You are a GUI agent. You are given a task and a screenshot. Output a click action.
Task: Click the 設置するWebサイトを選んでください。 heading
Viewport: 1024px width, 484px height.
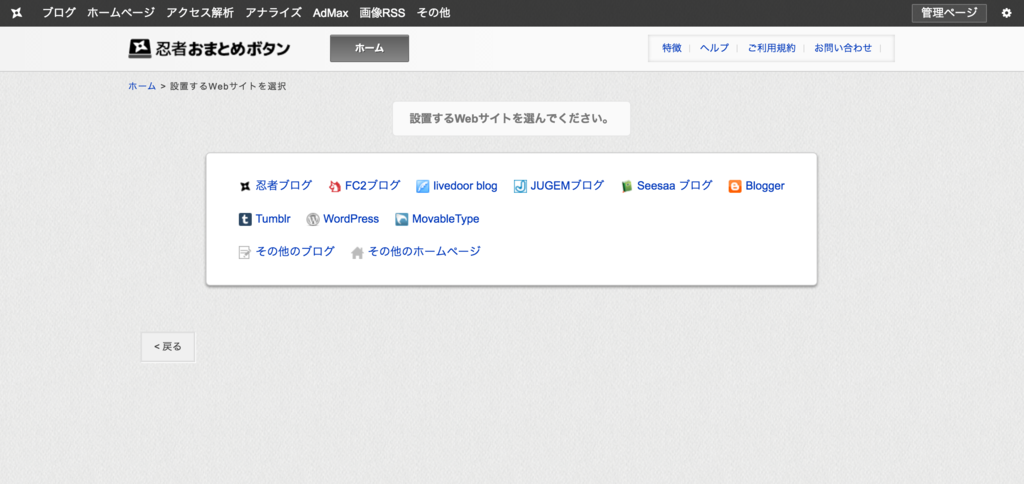(x=510, y=120)
